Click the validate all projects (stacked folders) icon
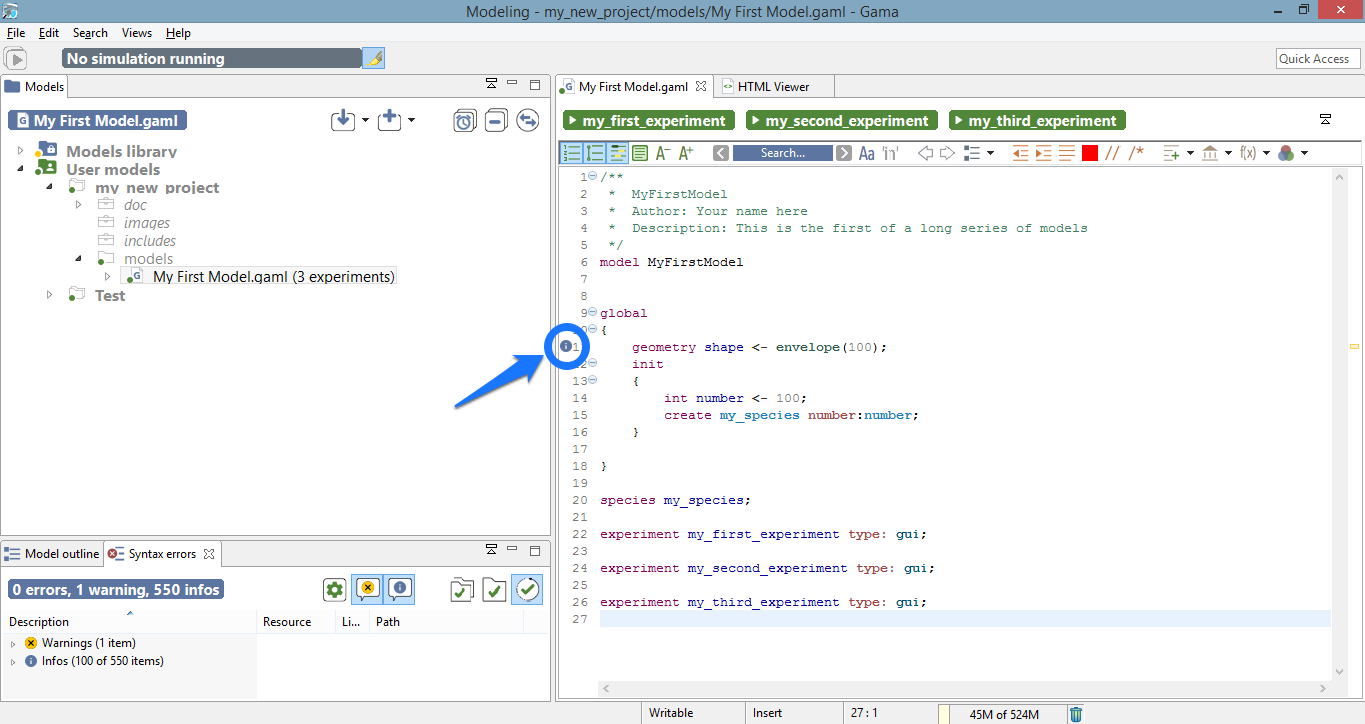 [462, 590]
